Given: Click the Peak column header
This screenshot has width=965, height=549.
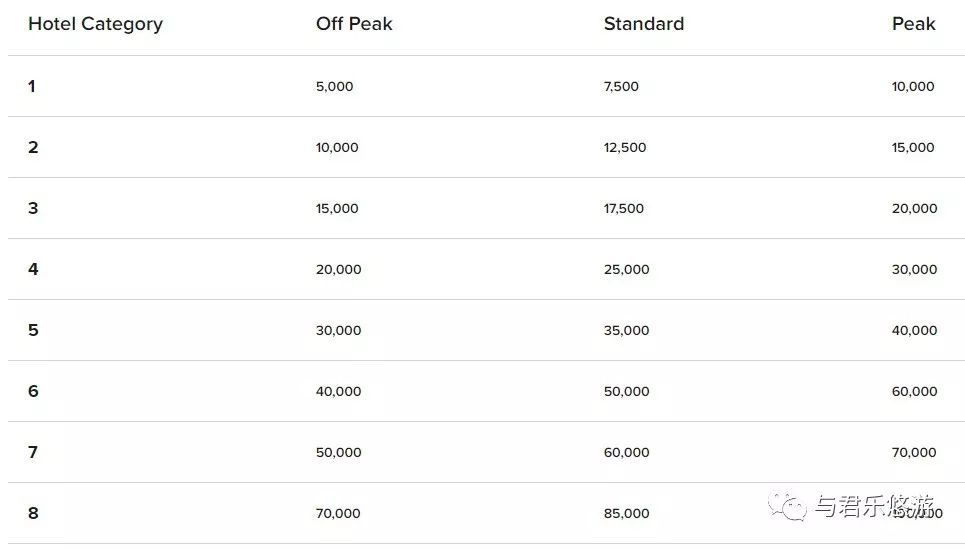Looking at the screenshot, I should click(x=913, y=23).
